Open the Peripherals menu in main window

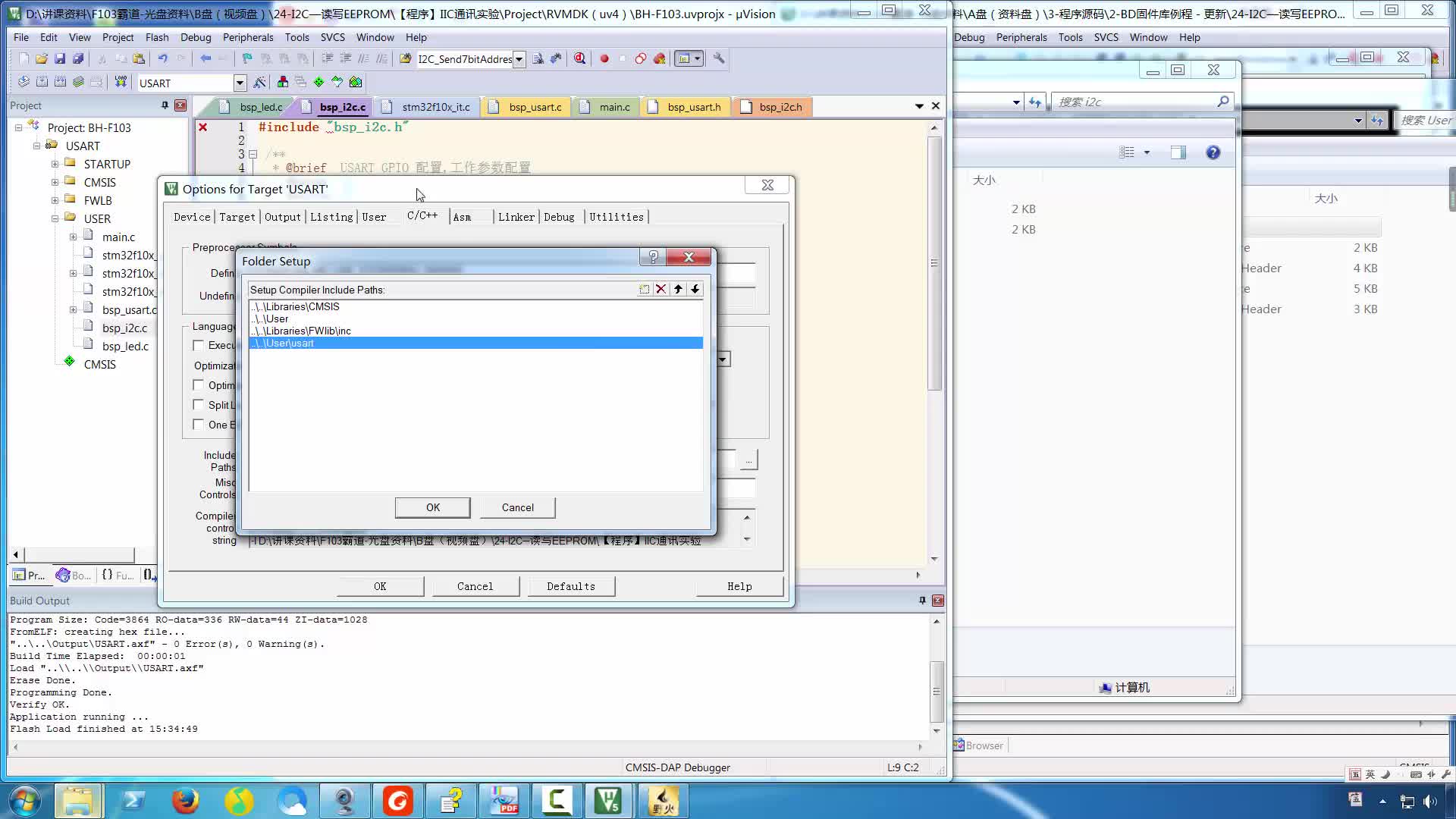coord(248,37)
